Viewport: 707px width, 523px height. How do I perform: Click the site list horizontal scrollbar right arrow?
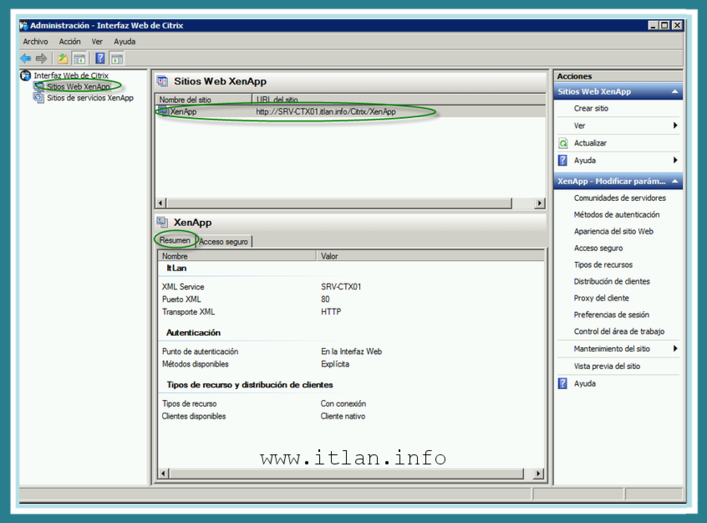coord(540,203)
